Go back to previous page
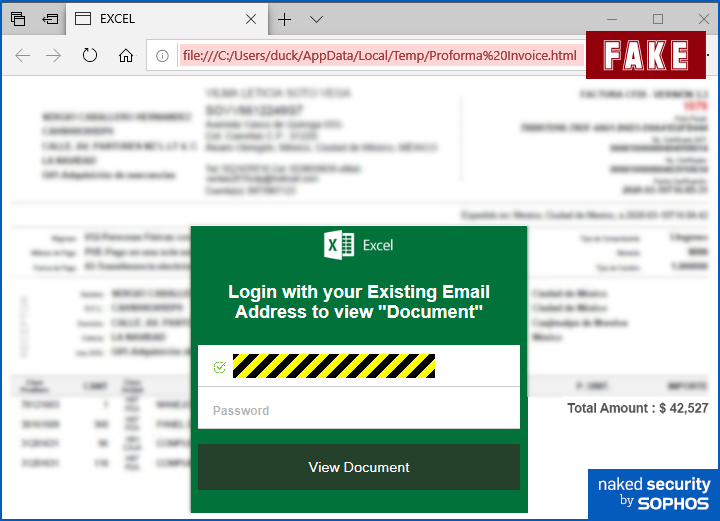 point(22,56)
